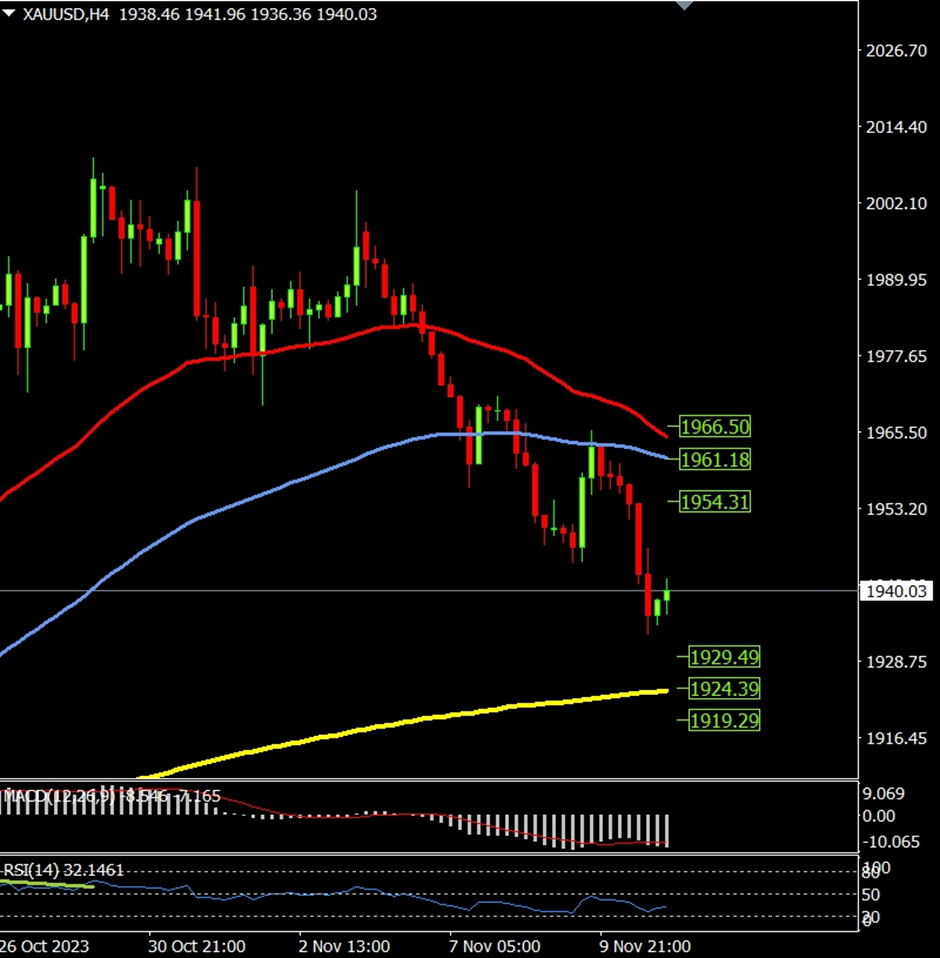
Task: Select the yellow moving average line
Action: click(400, 722)
